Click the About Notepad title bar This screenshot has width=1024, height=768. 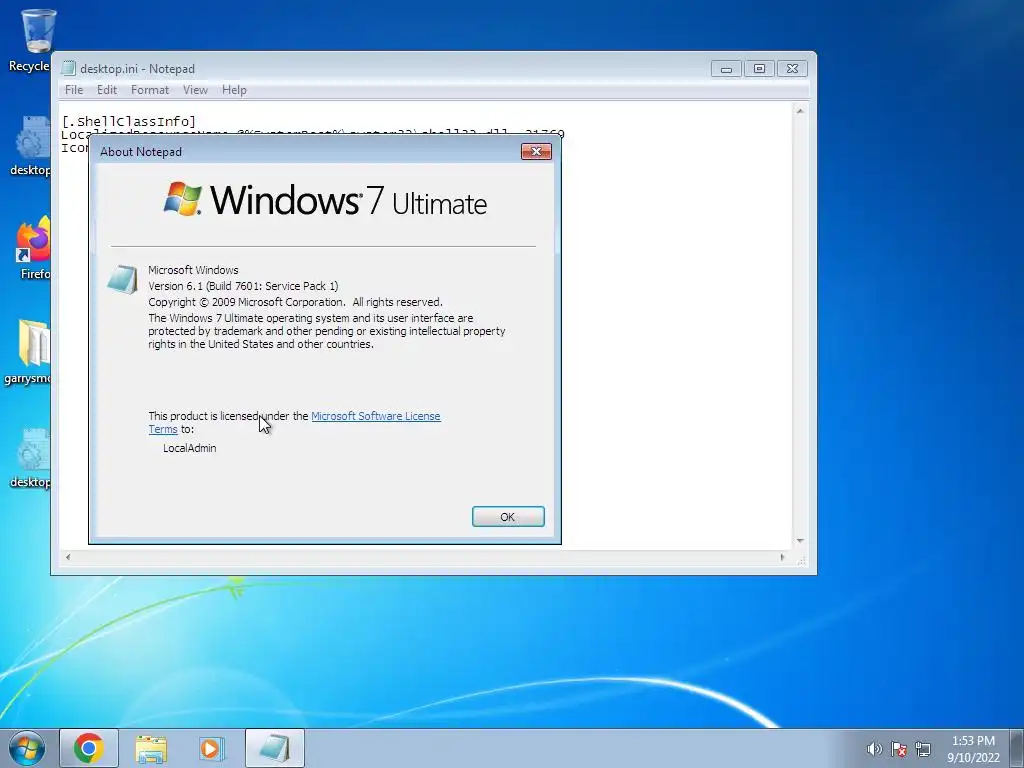307,152
